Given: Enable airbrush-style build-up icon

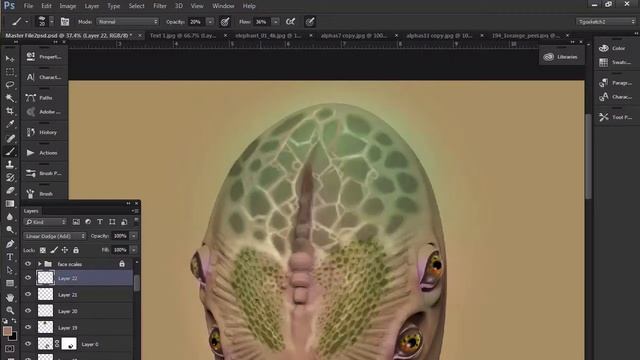Looking at the screenshot, I should coord(290,22).
